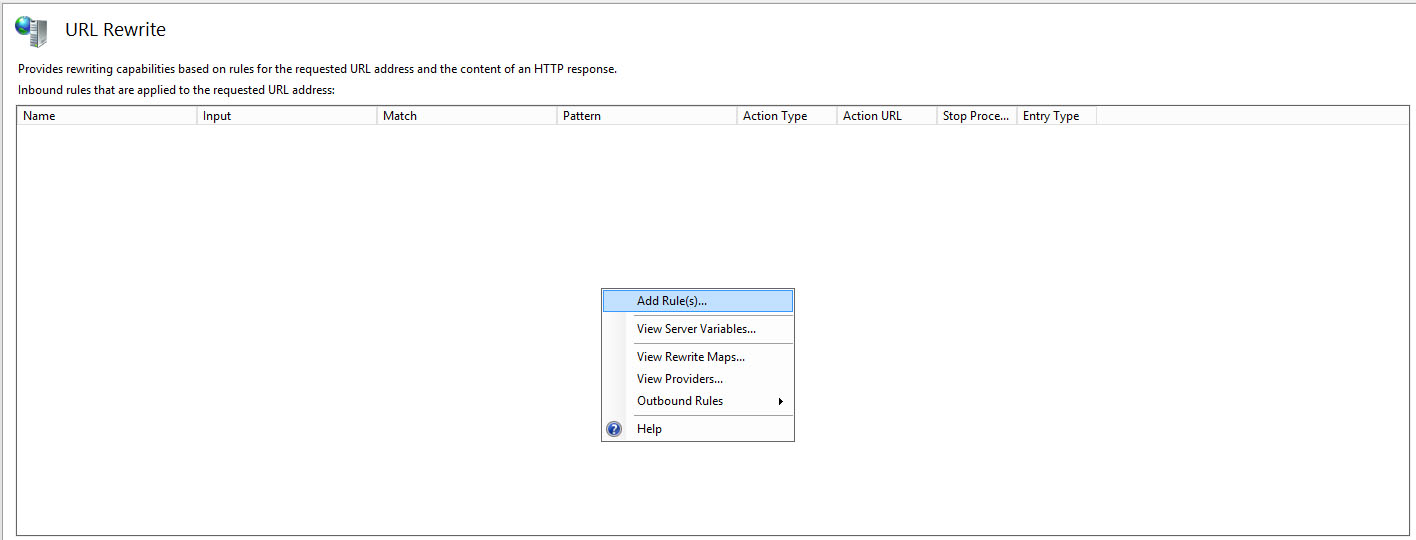Click the URL Rewrite globe server icon
Screen dimensions: 1416x540
click(31, 31)
